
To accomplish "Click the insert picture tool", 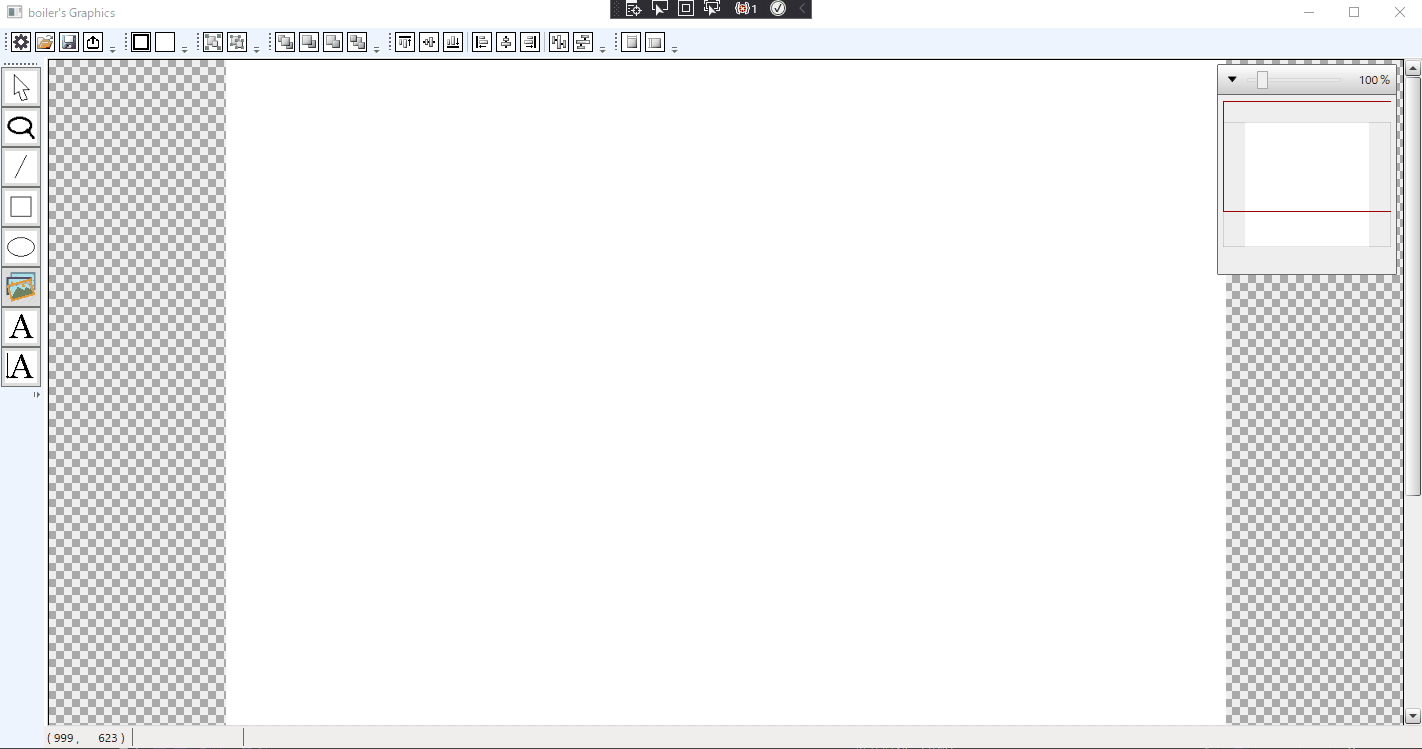I will pyautogui.click(x=21, y=287).
